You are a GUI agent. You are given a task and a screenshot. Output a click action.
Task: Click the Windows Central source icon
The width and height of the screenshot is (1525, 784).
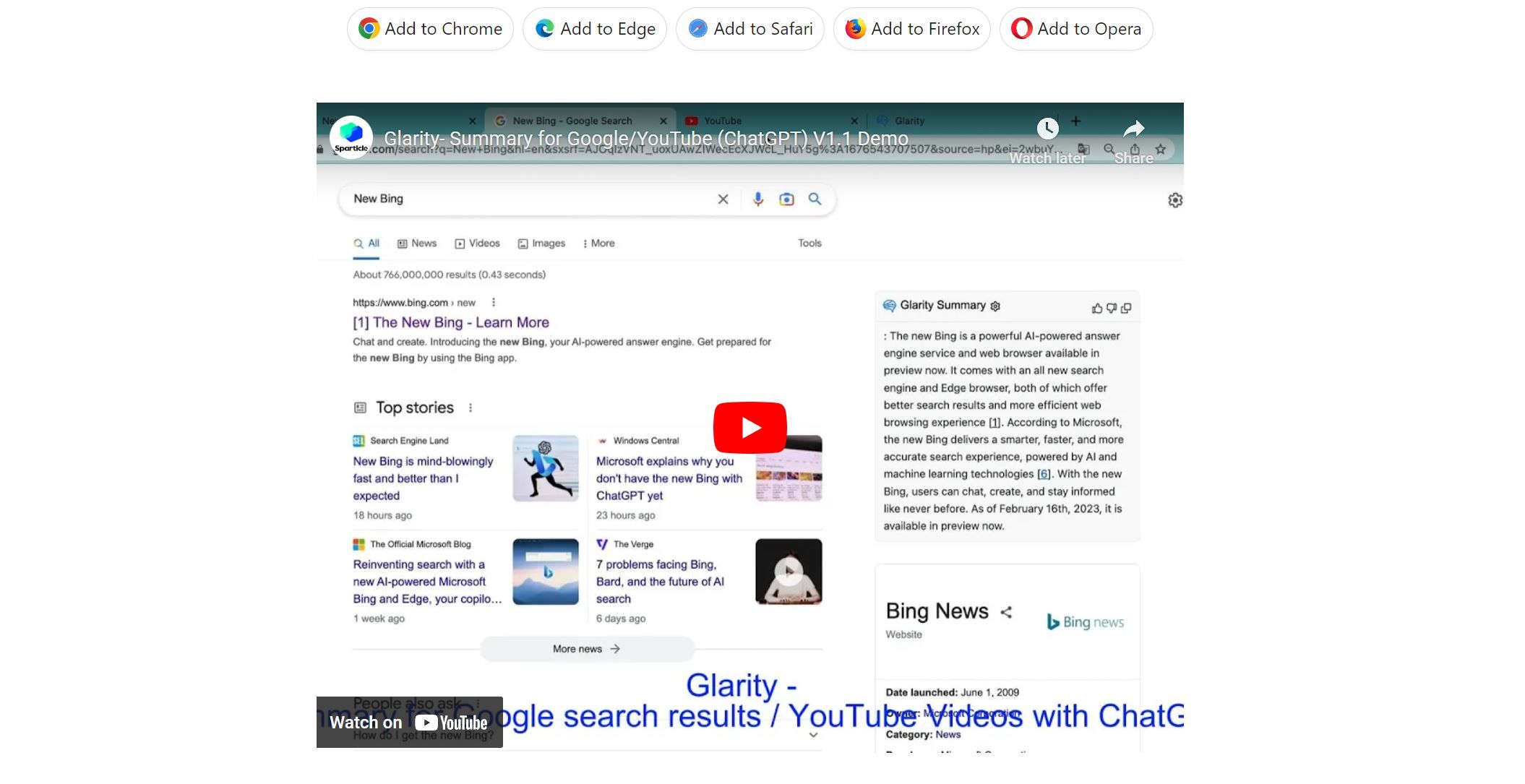(x=602, y=441)
